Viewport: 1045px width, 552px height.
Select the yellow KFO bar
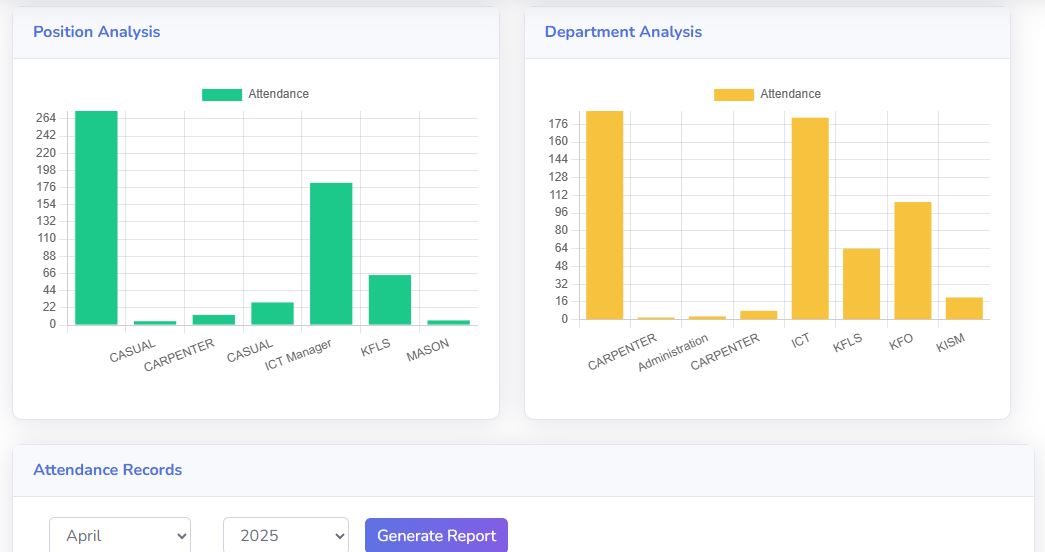pyautogui.click(x=912, y=261)
